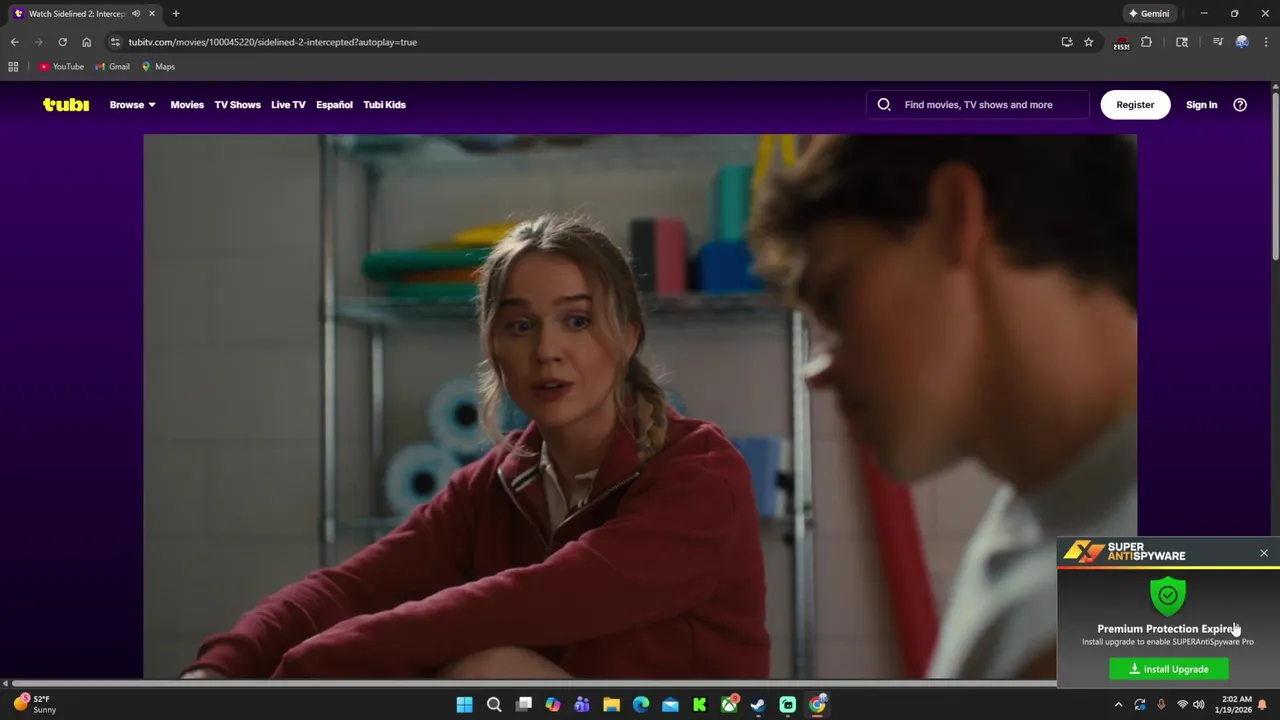Expand the Browse dropdown menu
The image size is (1280, 720).
(x=133, y=104)
